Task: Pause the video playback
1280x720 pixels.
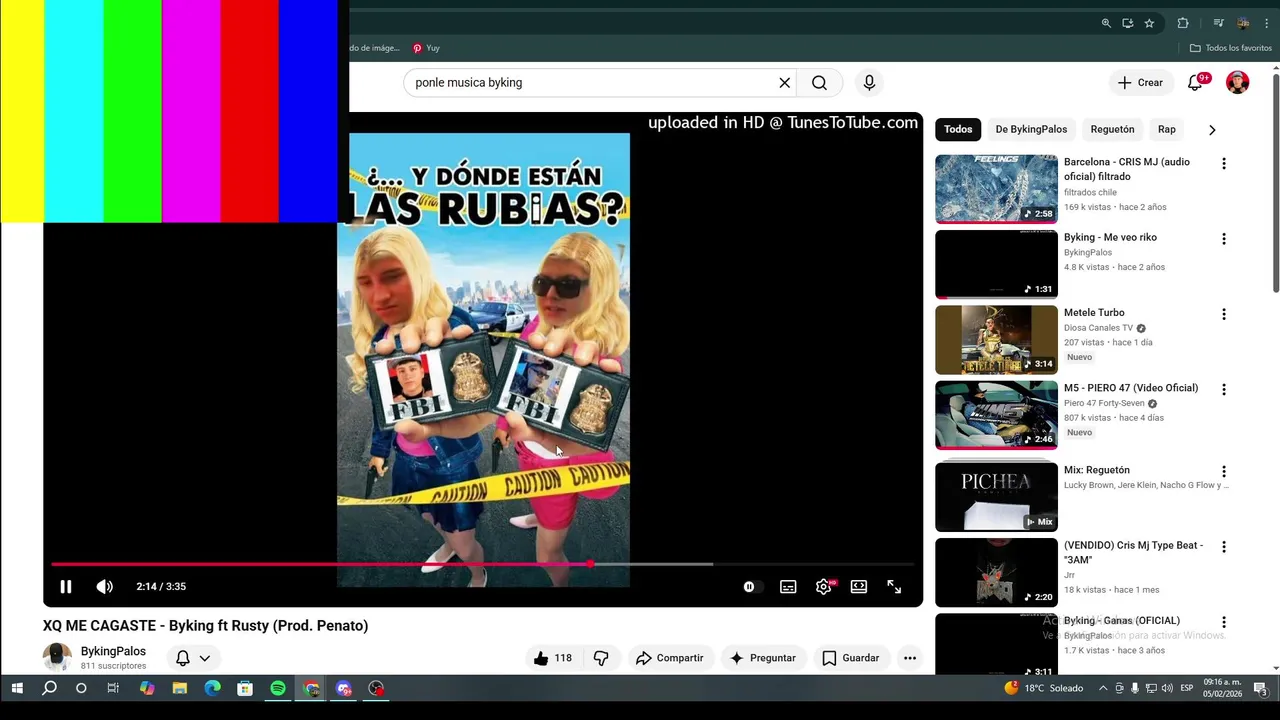Action: coord(66,587)
